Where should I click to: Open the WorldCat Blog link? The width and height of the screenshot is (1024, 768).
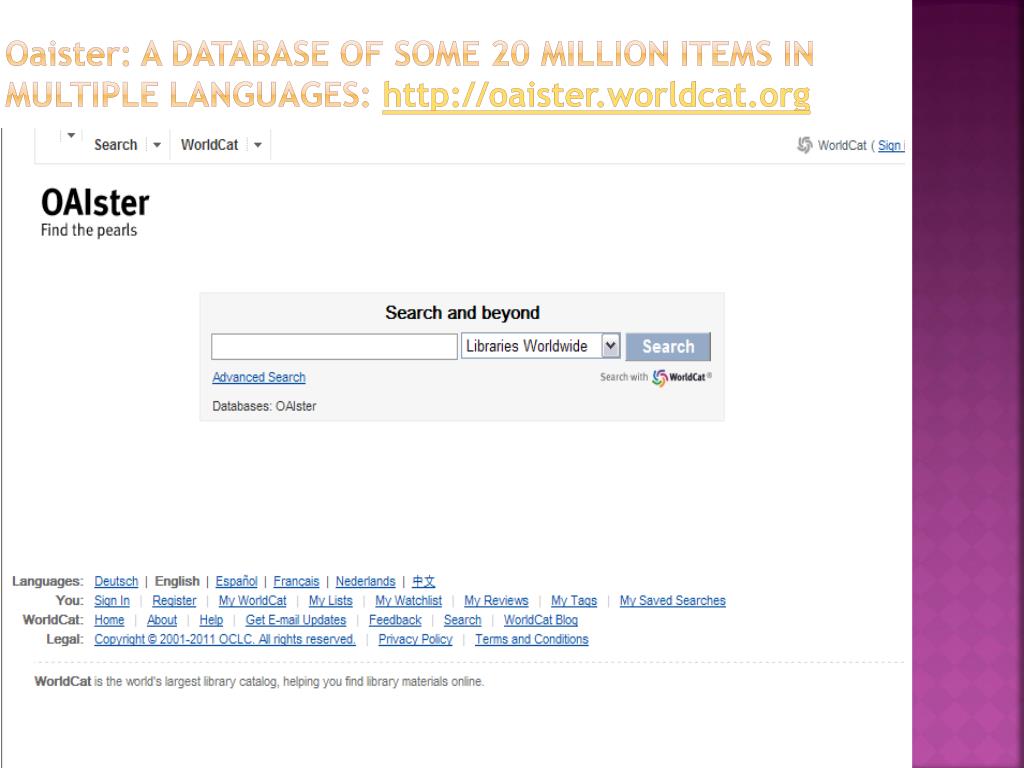[x=541, y=620]
